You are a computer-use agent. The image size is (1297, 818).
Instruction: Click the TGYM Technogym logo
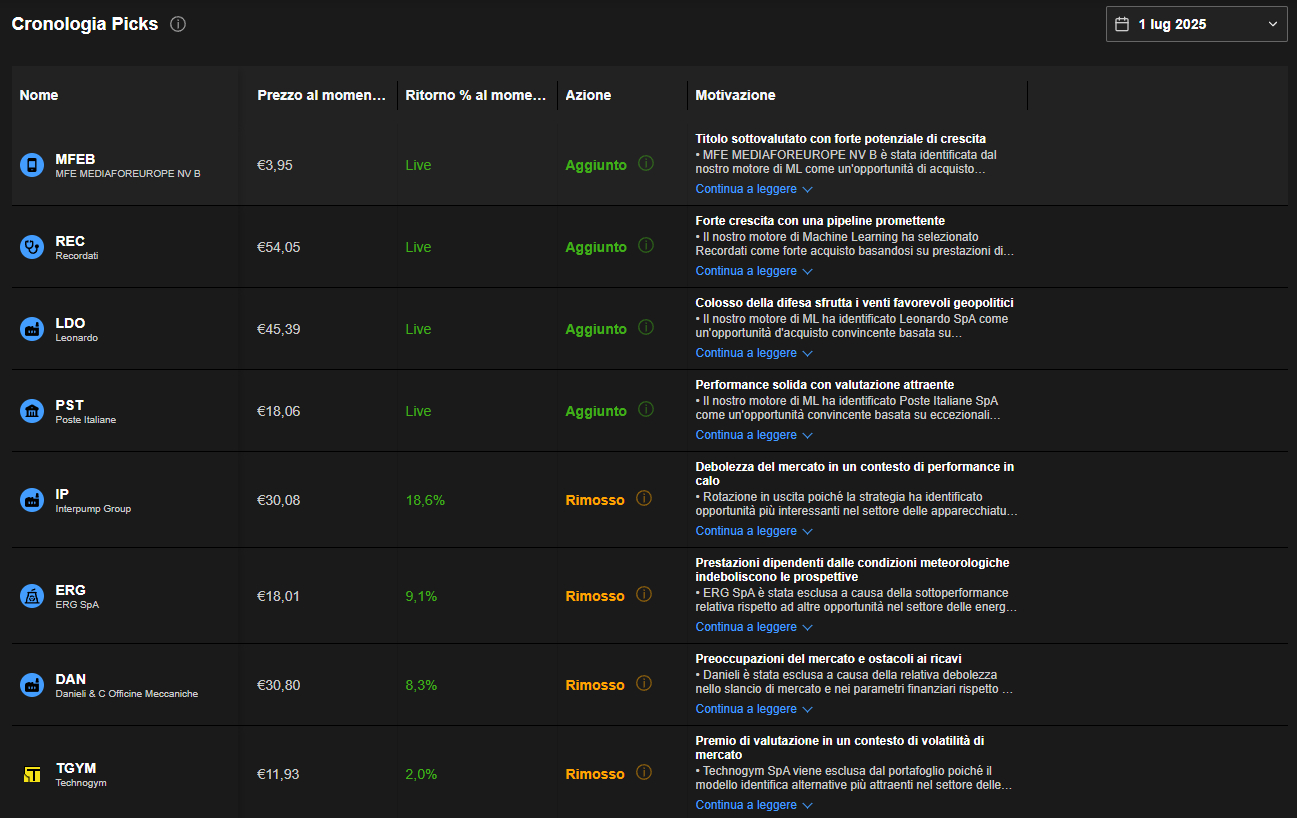point(32,774)
